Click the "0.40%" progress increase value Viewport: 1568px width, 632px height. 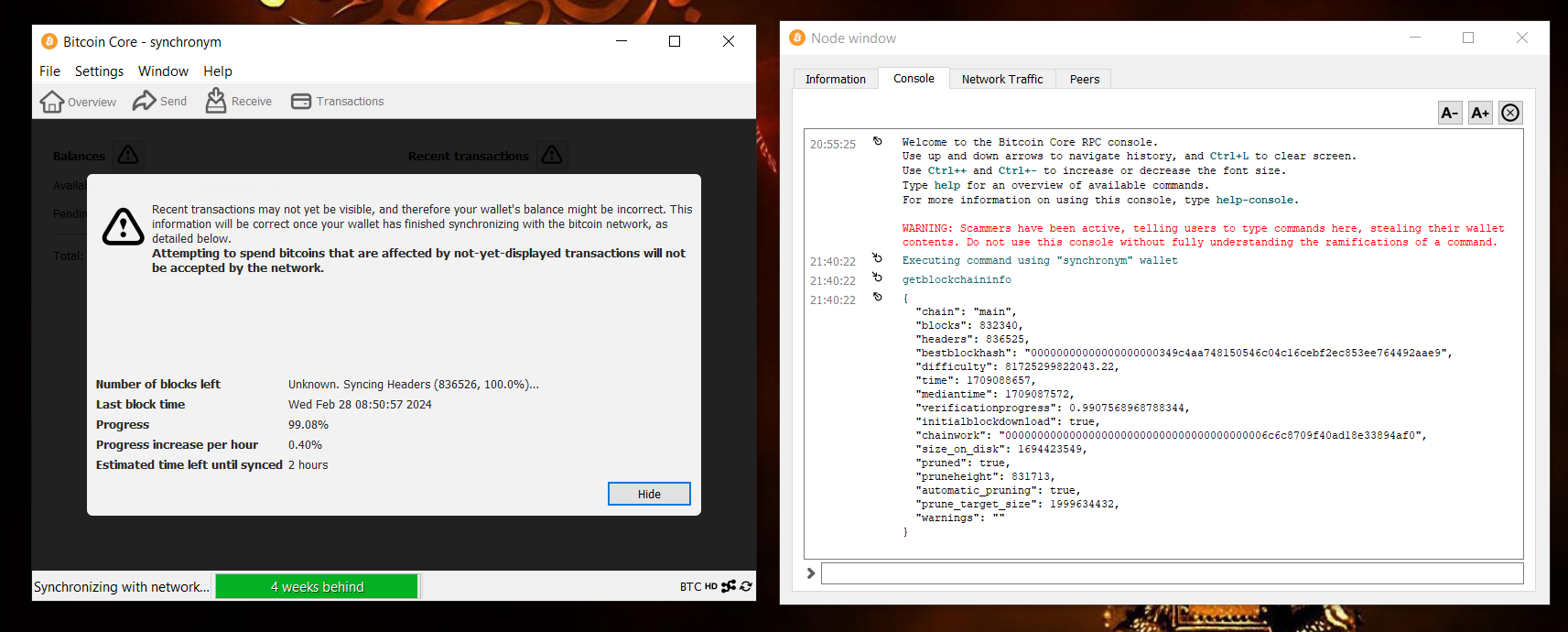[305, 445]
